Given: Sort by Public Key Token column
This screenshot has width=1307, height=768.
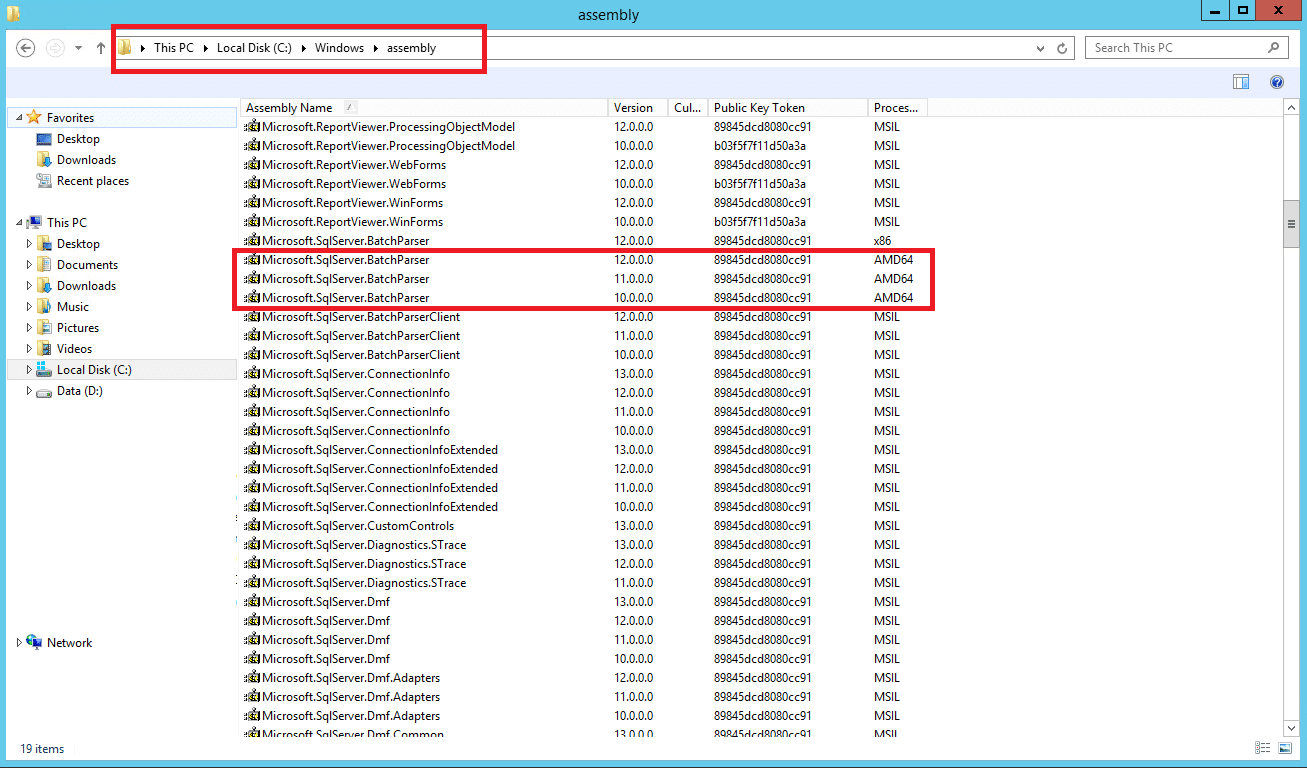Looking at the screenshot, I should click(x=788, y=107).
